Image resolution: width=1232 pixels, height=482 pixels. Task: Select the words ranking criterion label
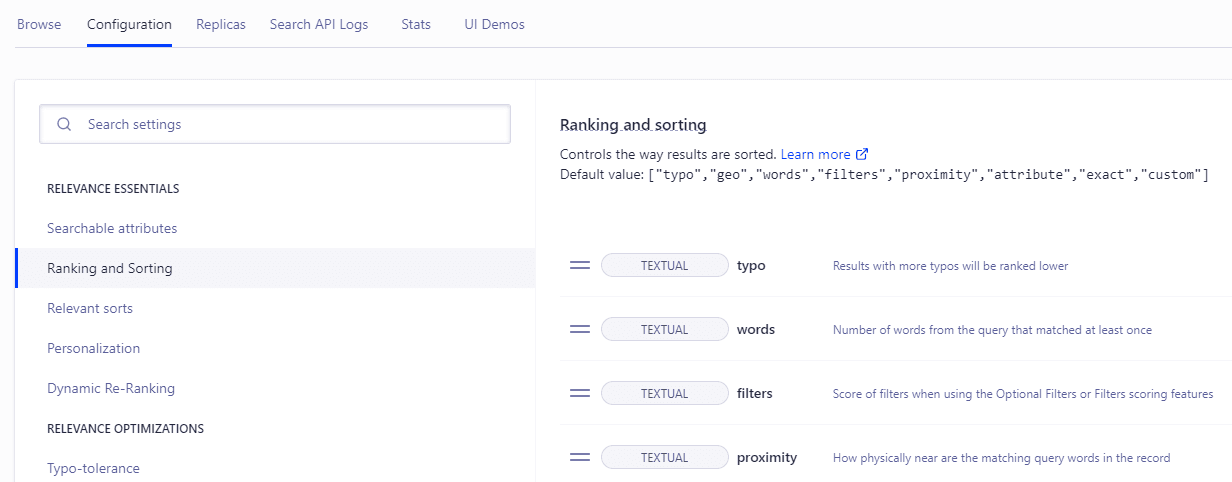756,329
